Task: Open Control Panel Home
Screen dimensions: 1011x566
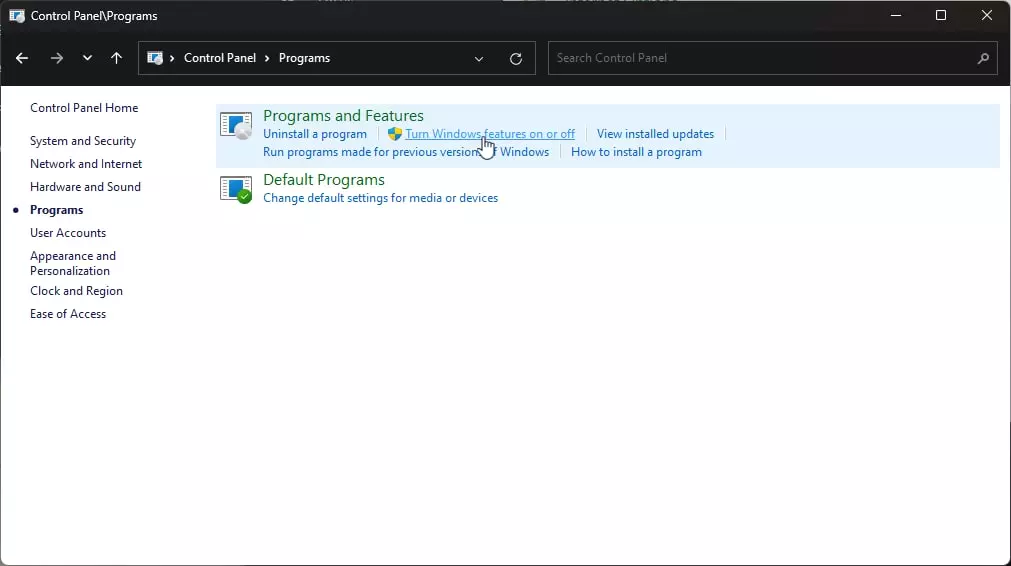Action: (x=84, y=108)
